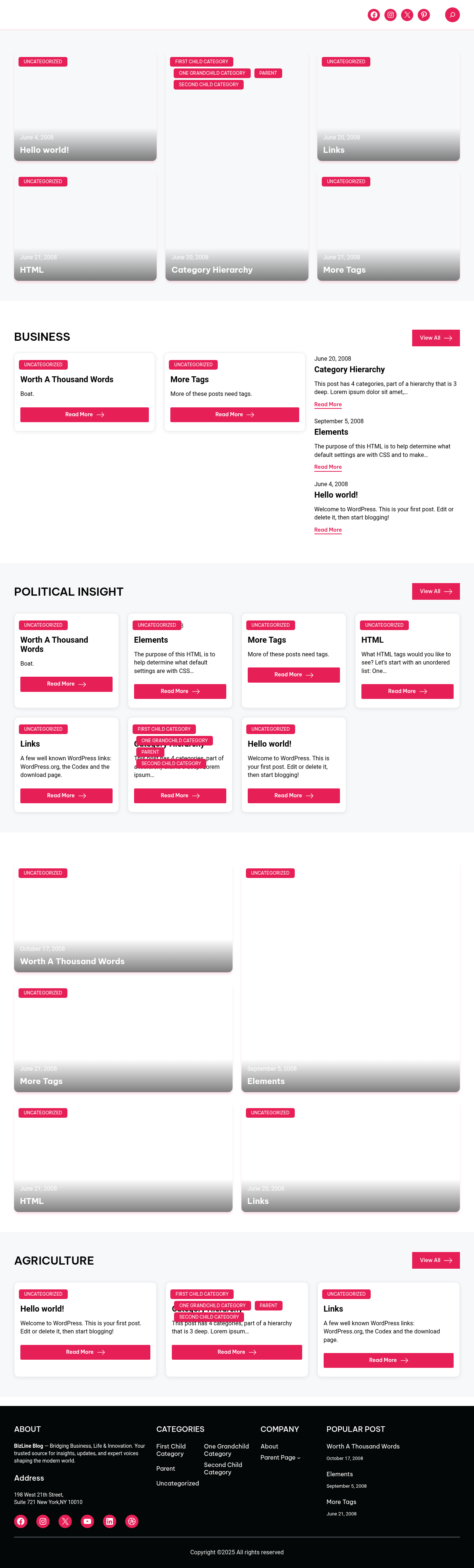The image size is (474, 1568).
Task: Open the Instagram icon in header
Action: click(x=391, y=14)
